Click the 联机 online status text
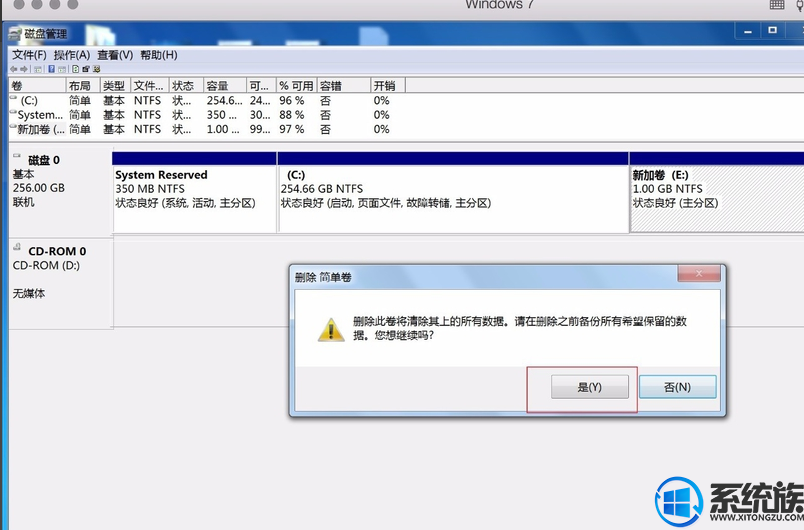Screen dimensions: 804x530 click(24, 202)
